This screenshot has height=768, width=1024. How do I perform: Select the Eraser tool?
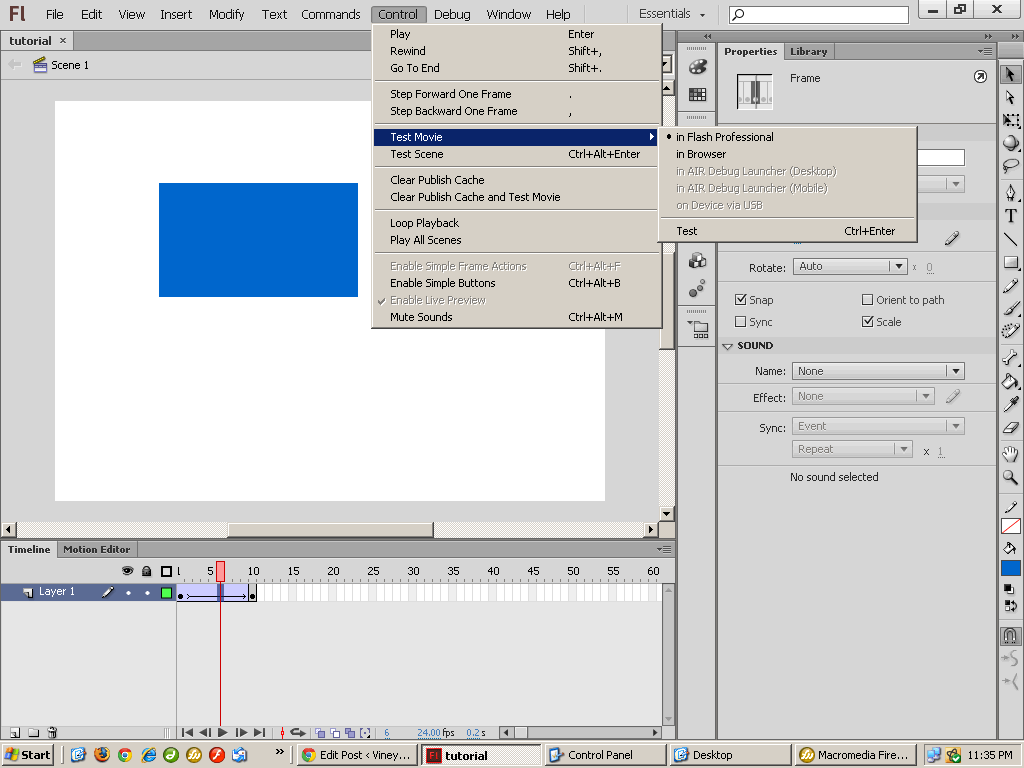[1010, 428]
